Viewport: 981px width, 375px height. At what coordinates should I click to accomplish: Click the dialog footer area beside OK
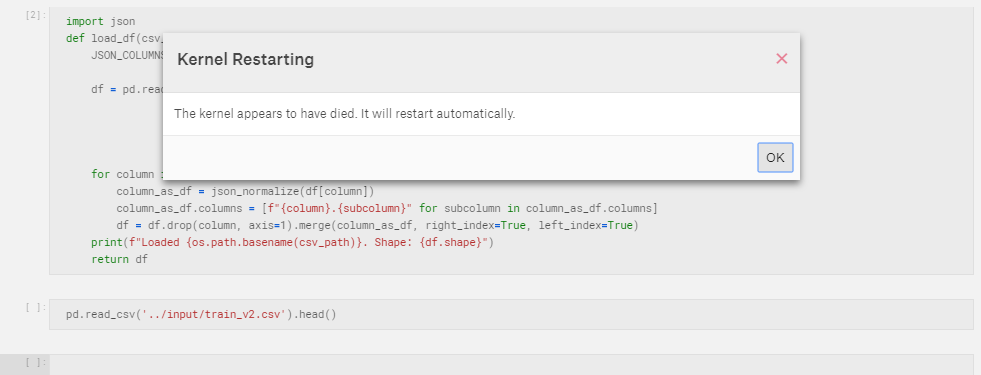460,158
